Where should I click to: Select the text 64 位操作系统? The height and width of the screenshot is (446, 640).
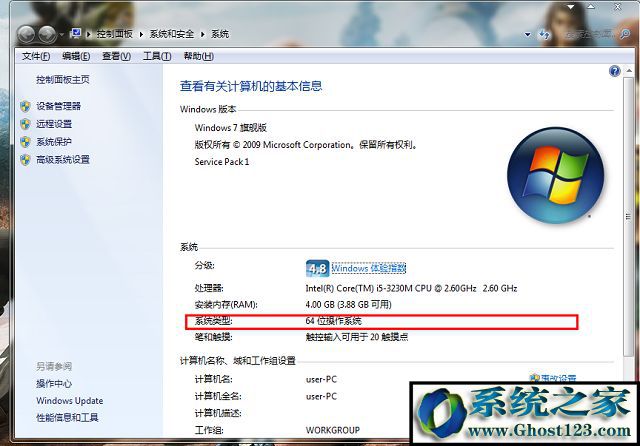point(333,321)
